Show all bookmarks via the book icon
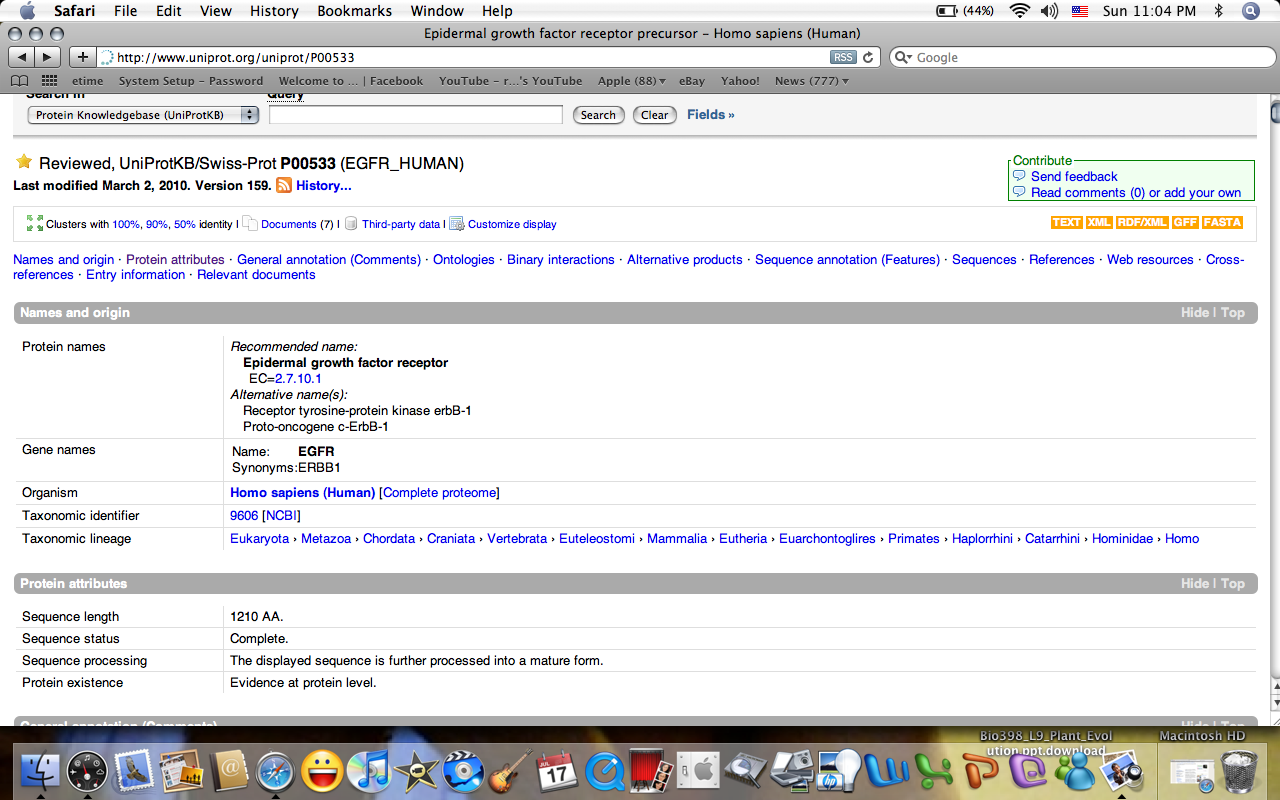The height and width of the screenshot is (800, 1280). pos(20,81)
